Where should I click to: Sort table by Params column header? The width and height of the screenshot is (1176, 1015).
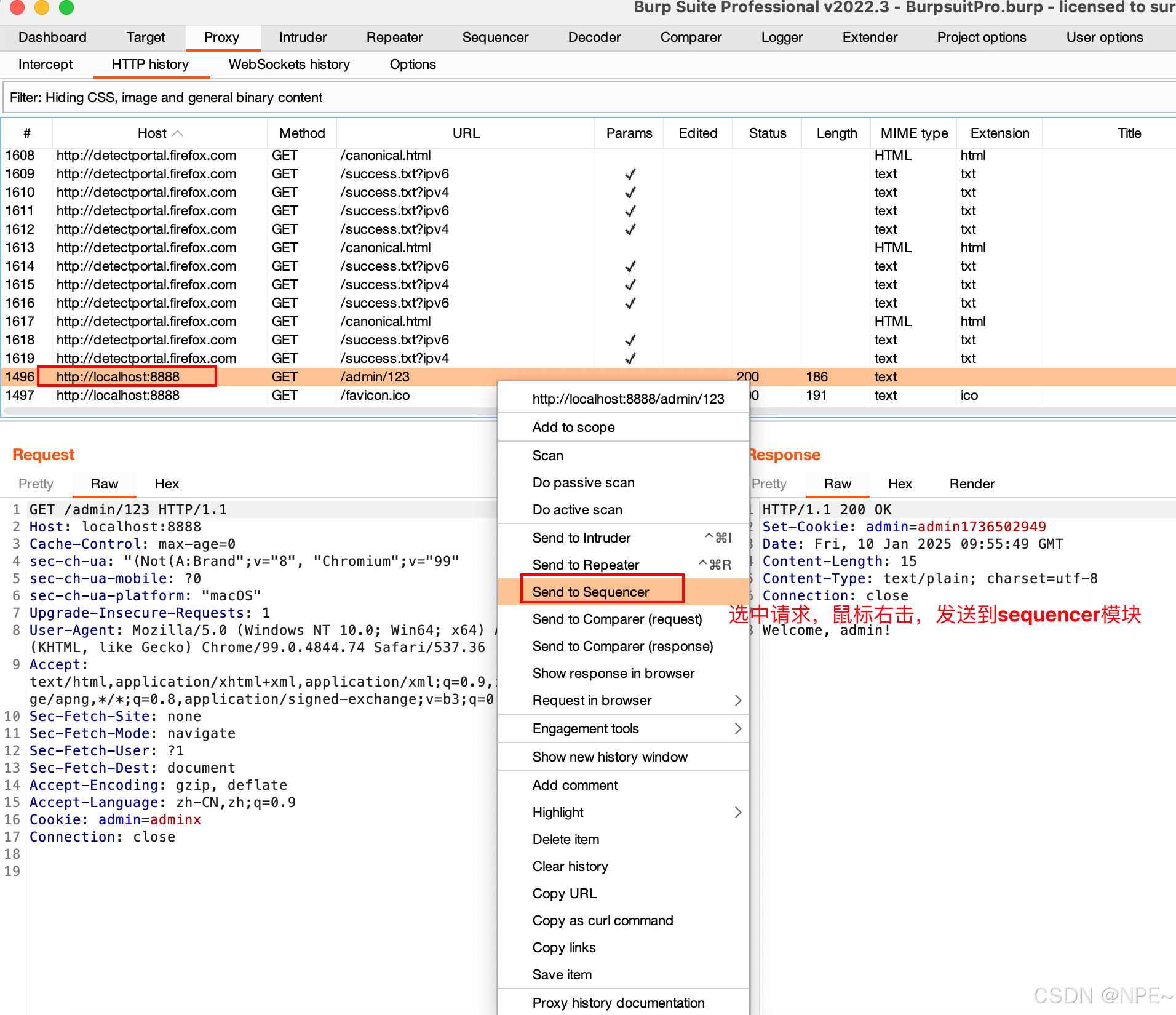[629, 133]
